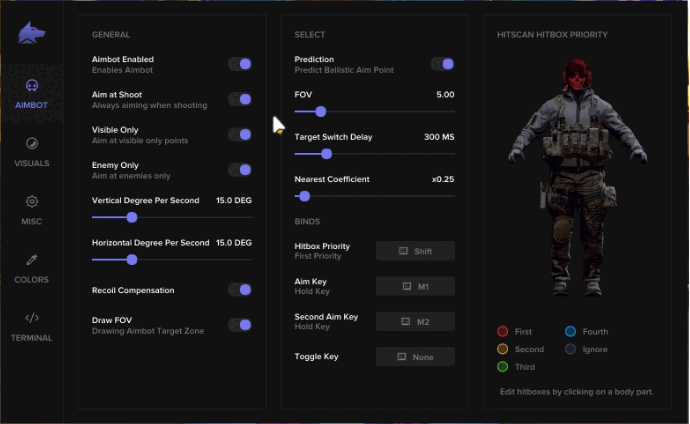Go to the COLORS tab label
This screenshot has width=690, height=424.
31,279
